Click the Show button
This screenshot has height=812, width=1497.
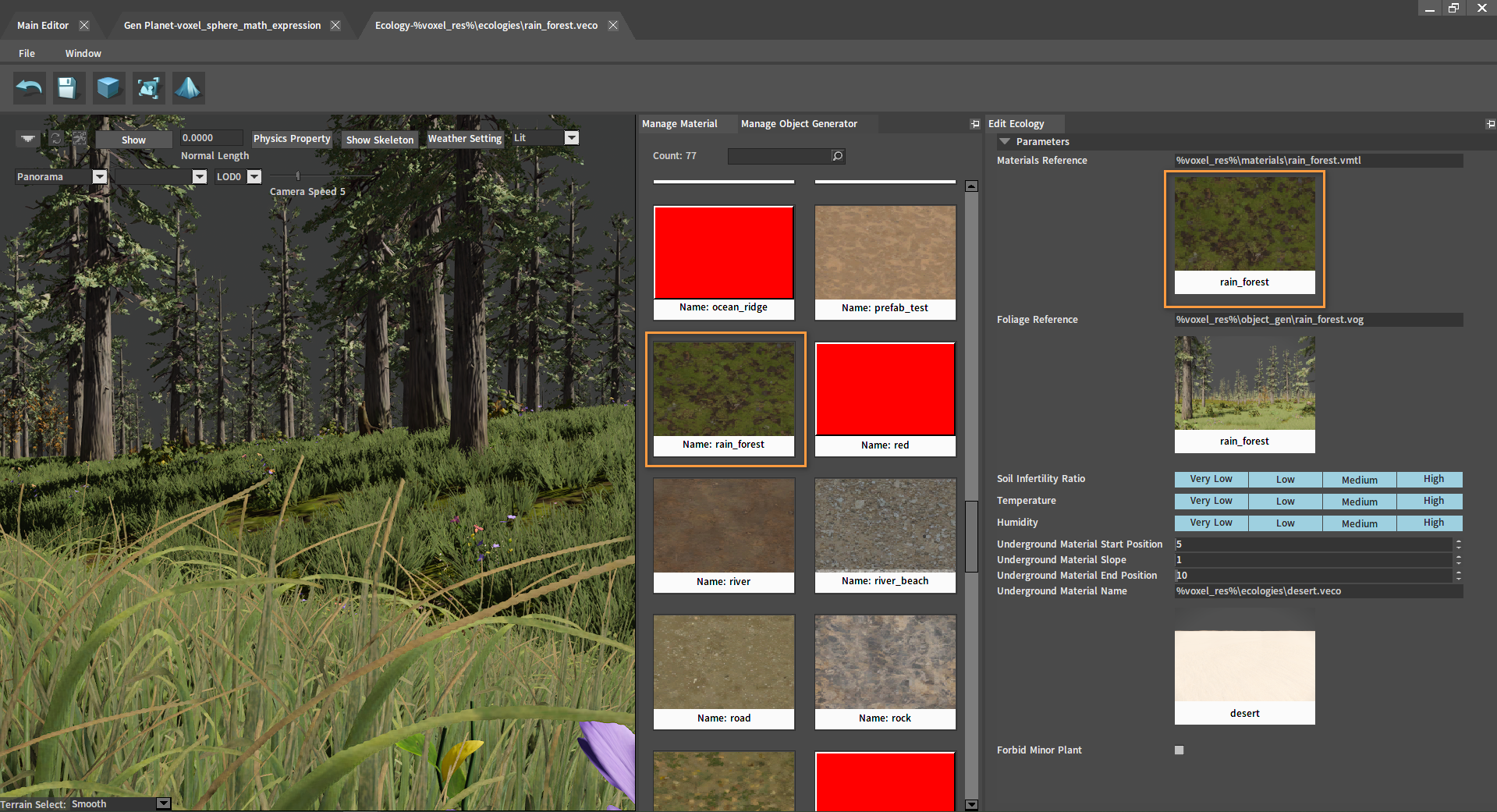[133, 140]
